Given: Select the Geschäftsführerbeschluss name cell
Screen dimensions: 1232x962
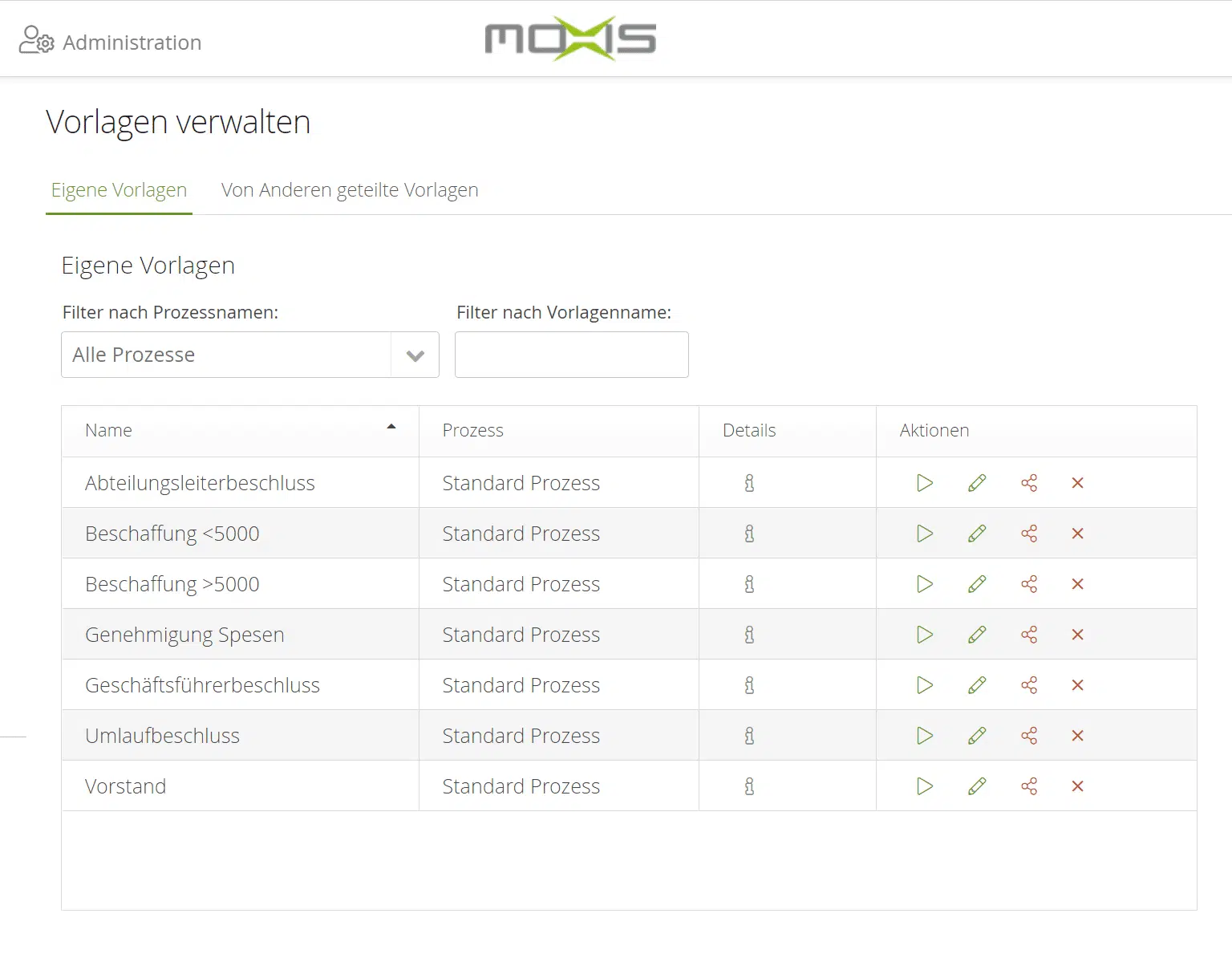Looking at the screenshot, I should [241, 685].
